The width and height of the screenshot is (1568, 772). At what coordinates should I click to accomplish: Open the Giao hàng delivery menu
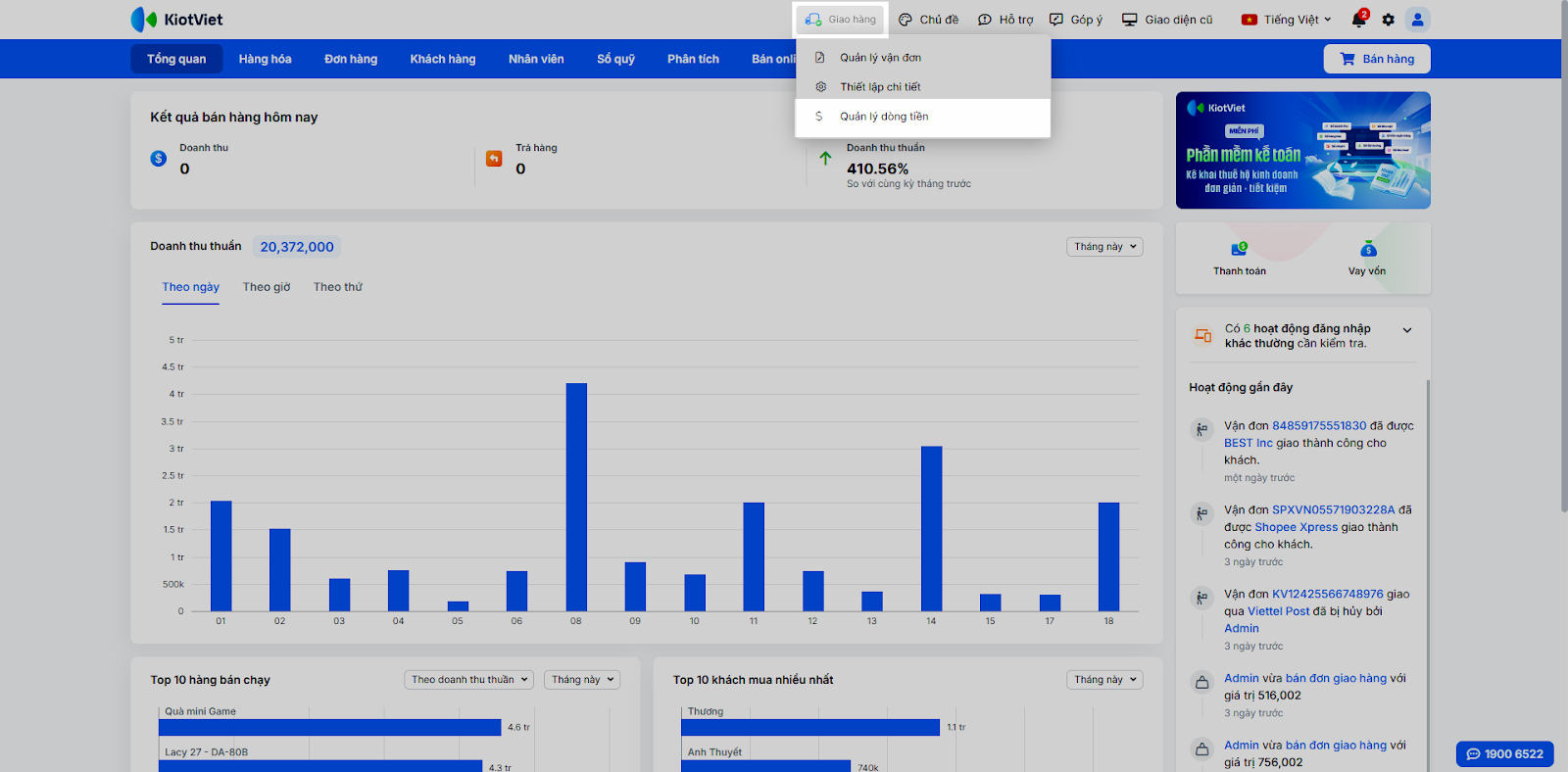pos(841,20)
